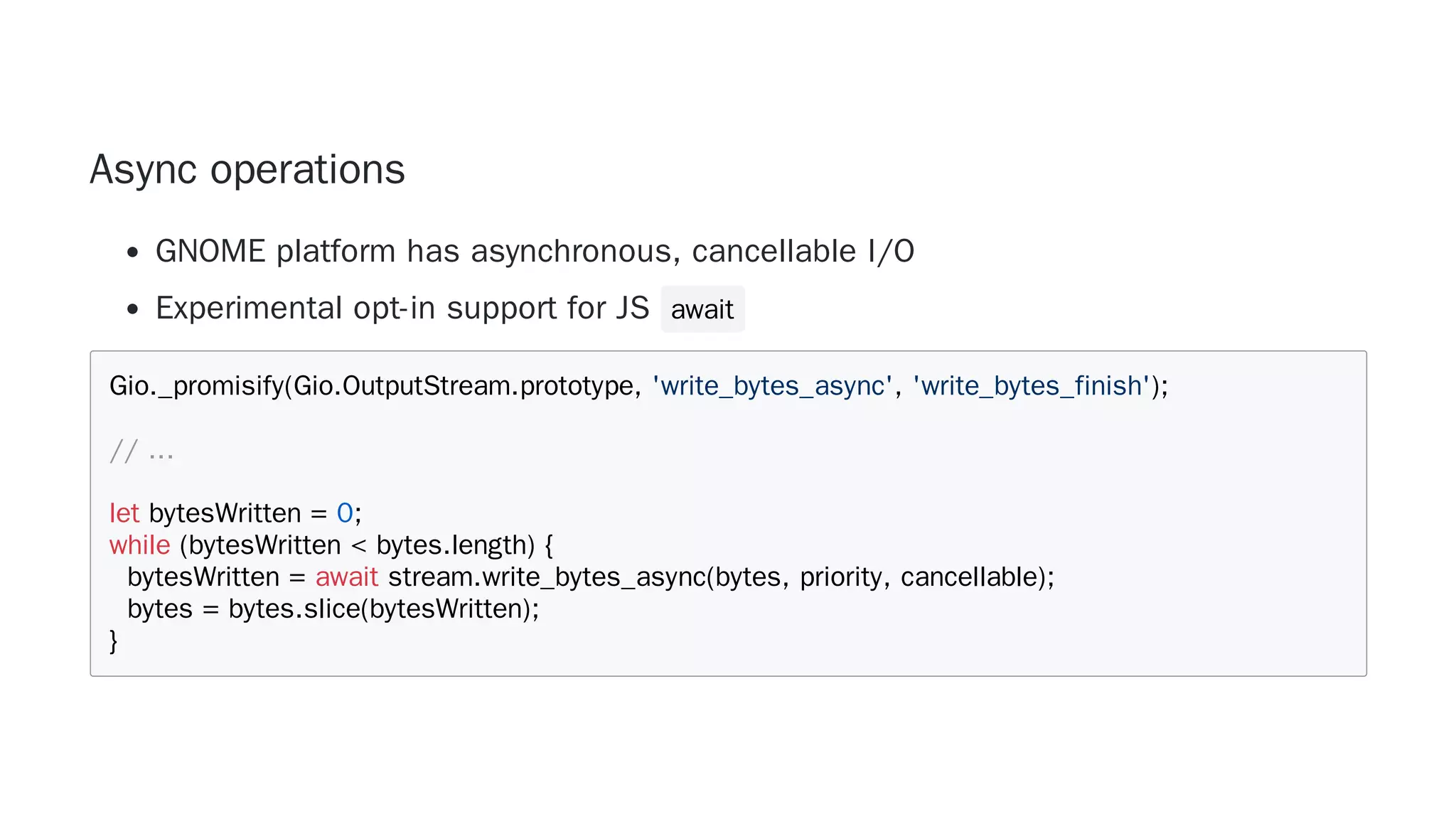
Task: Click "Gio._promisify" in the code block
Action: tap(196, 386)
